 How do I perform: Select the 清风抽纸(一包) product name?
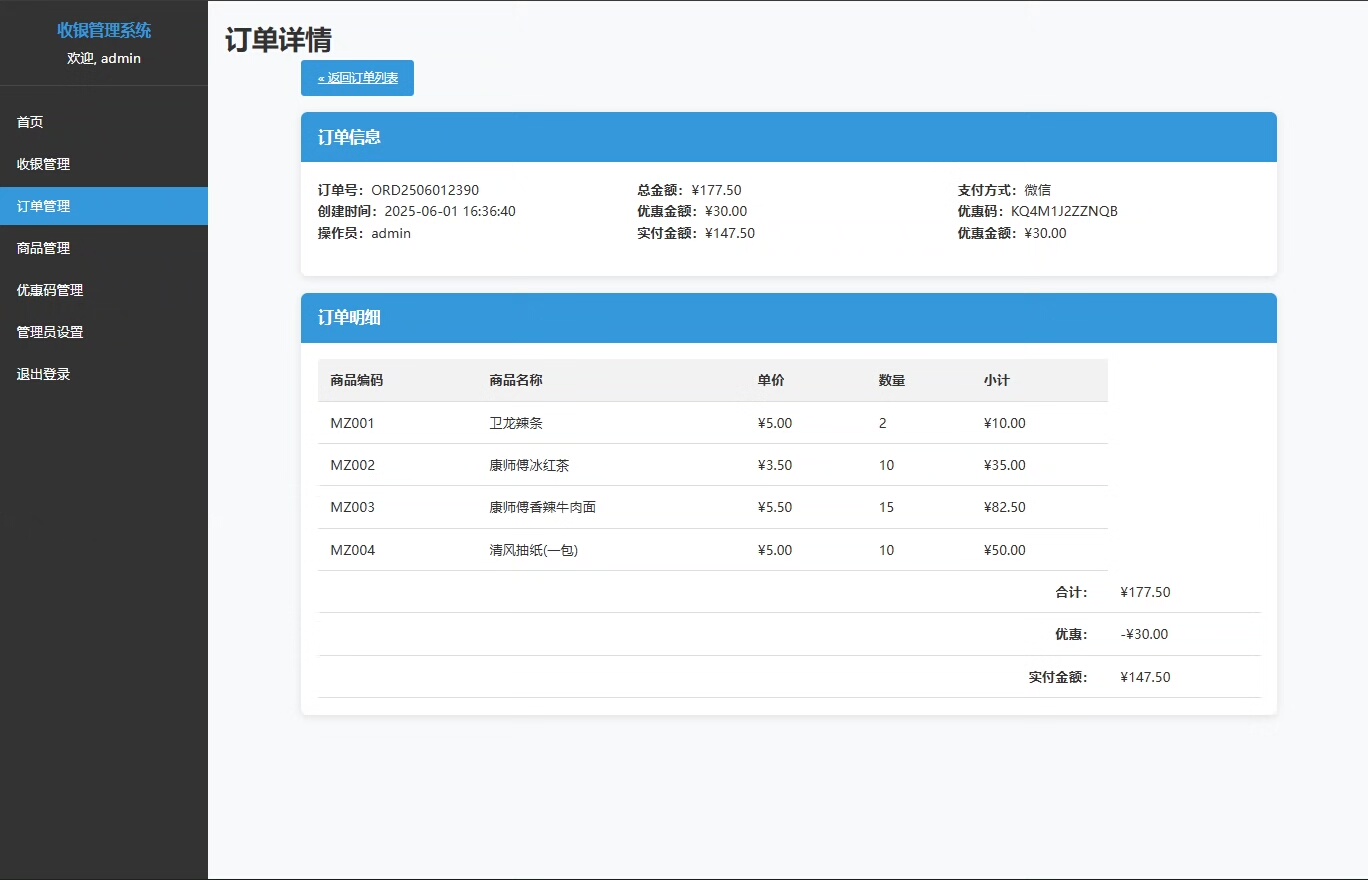pos(533,550)
